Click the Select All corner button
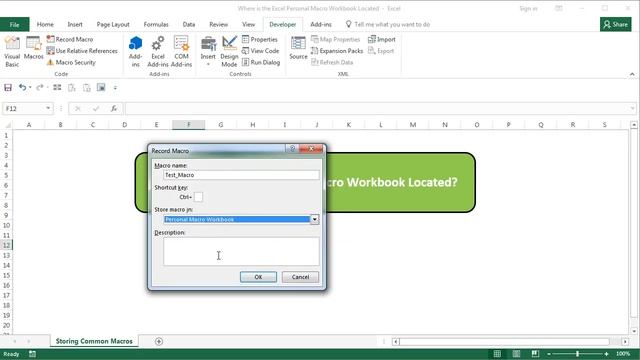This screenshot has height=360, width=640. (x=7, y=125)
